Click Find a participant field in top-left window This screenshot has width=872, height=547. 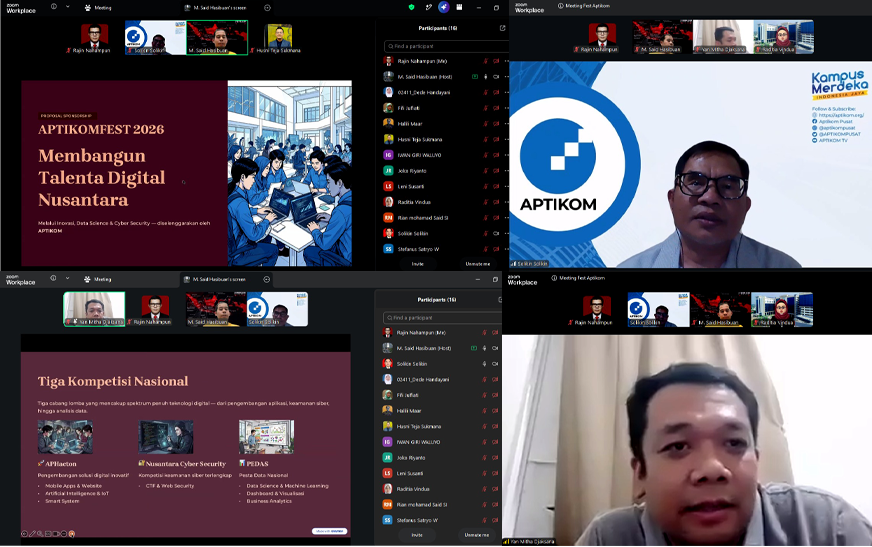pos(445,46)
